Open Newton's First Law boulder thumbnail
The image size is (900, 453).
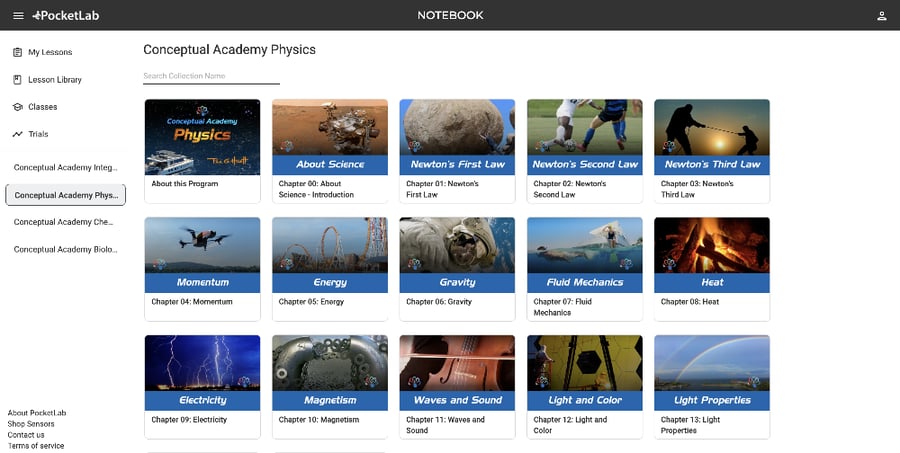tap(457, 137)
